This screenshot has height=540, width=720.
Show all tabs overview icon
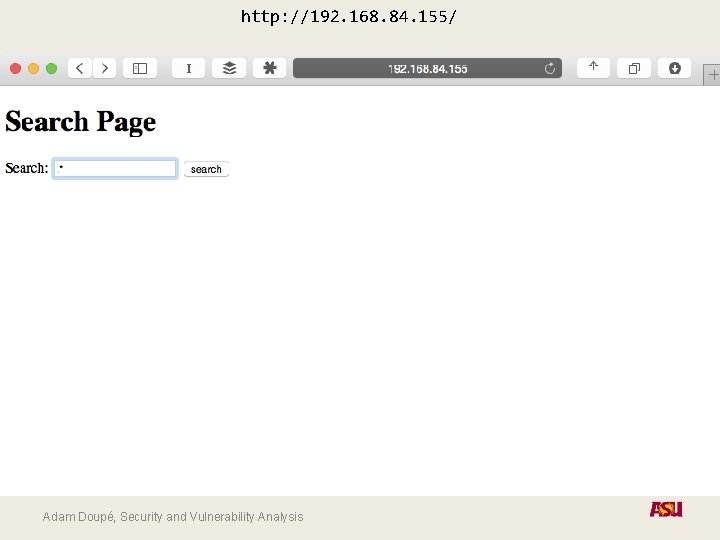(634, 68)
